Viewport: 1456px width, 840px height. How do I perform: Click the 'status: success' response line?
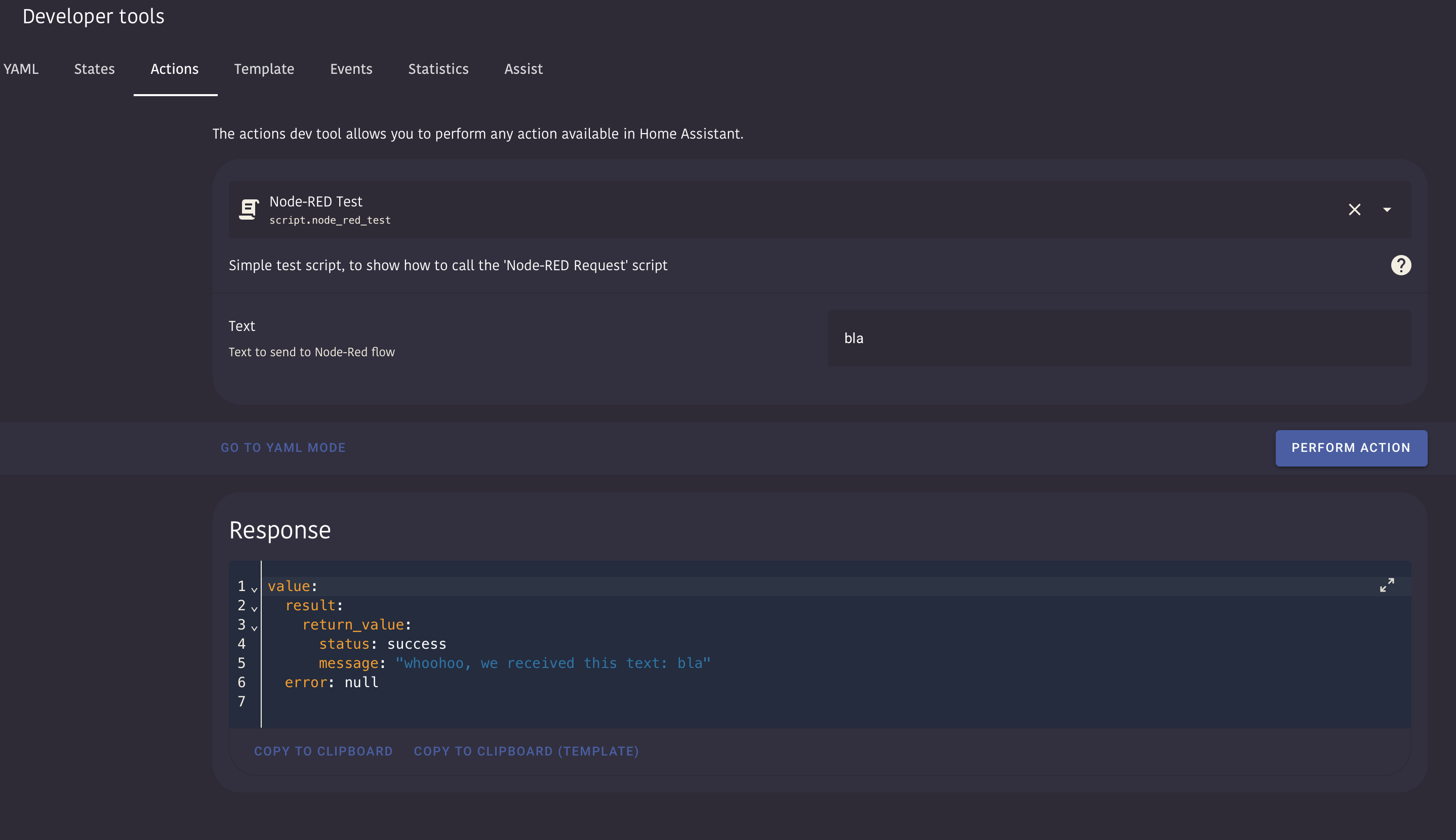[x=383, y=644]
